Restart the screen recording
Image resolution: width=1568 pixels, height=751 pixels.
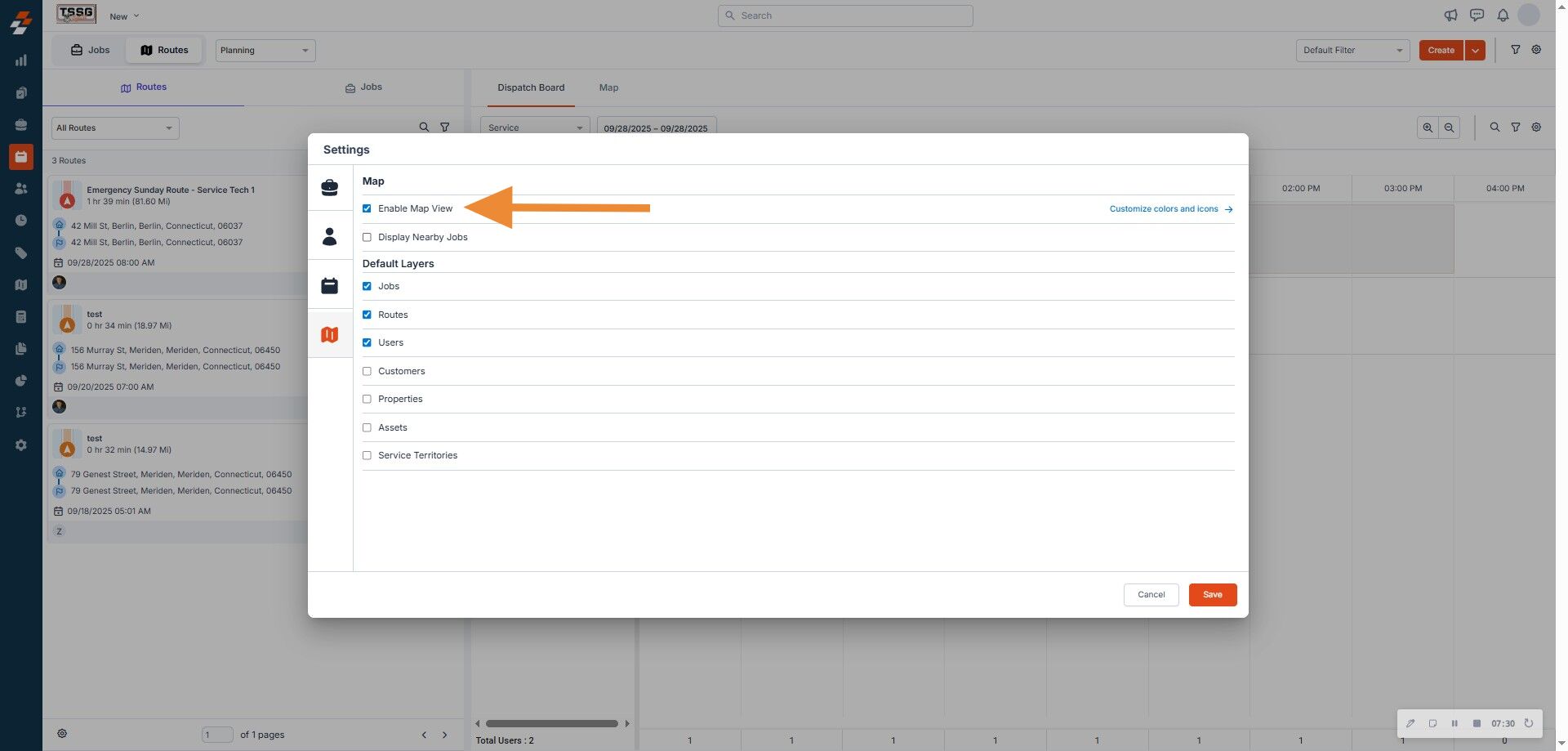(1529, 723)
